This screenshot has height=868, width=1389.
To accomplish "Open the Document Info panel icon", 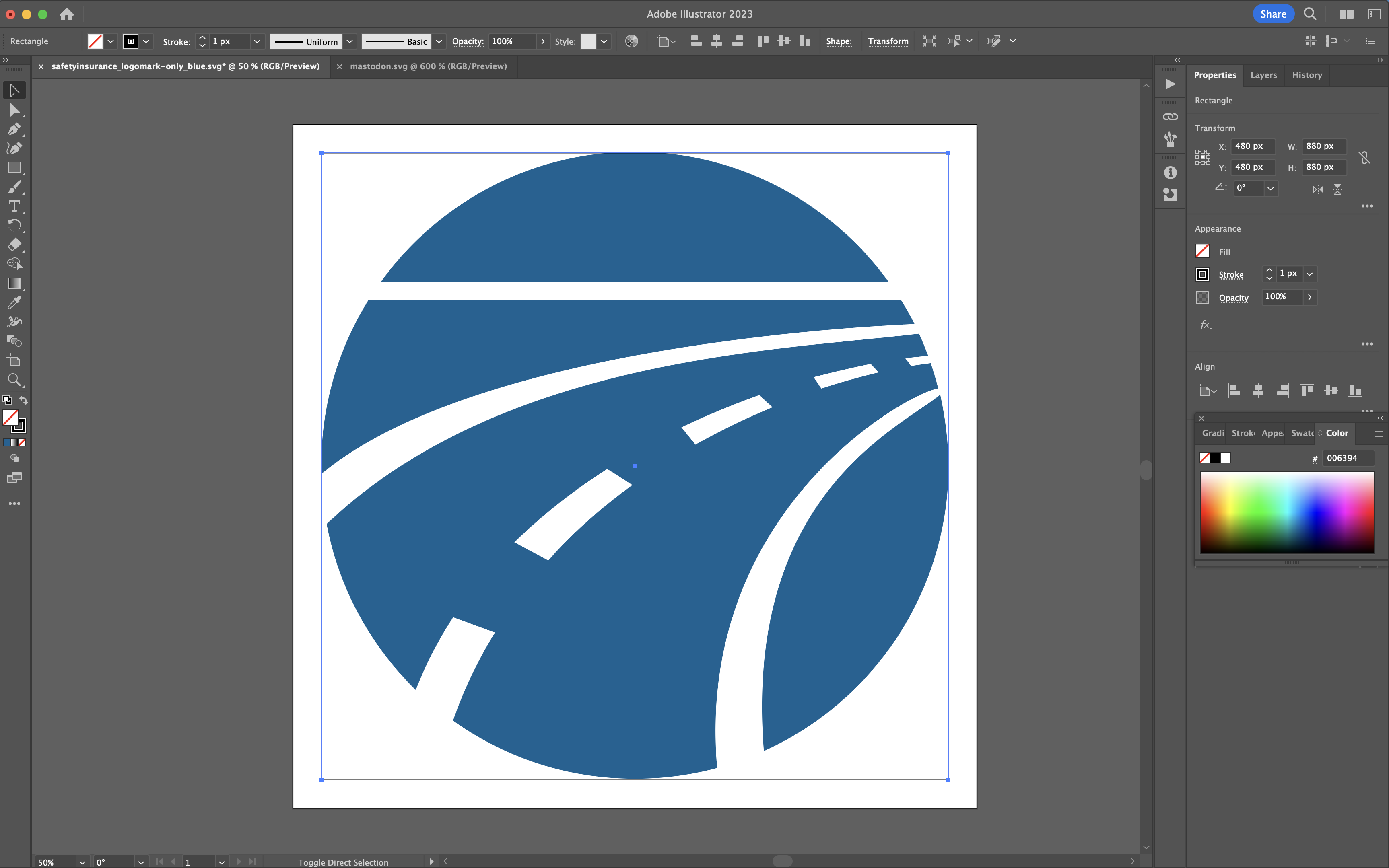I will [x=1170, y=172].
